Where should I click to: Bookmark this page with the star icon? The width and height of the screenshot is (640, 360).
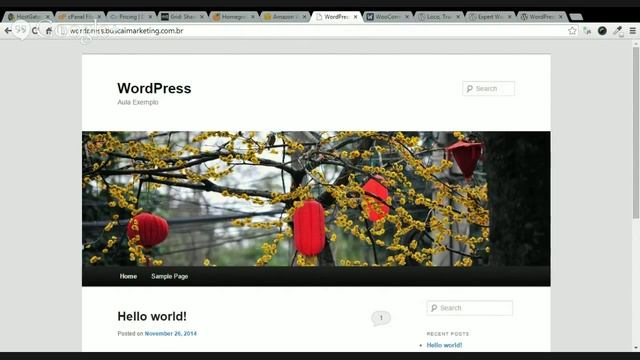(x=572, y=31)
